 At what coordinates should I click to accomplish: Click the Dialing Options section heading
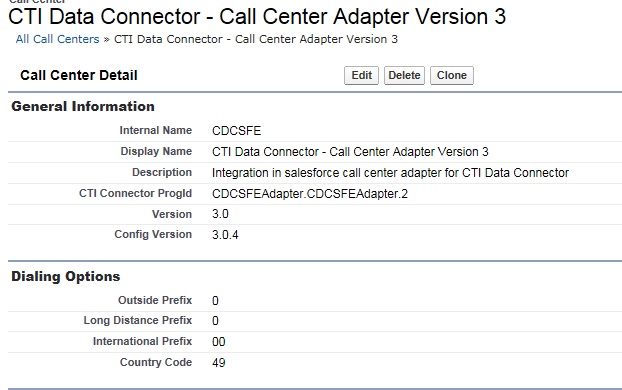pos(65,277)
